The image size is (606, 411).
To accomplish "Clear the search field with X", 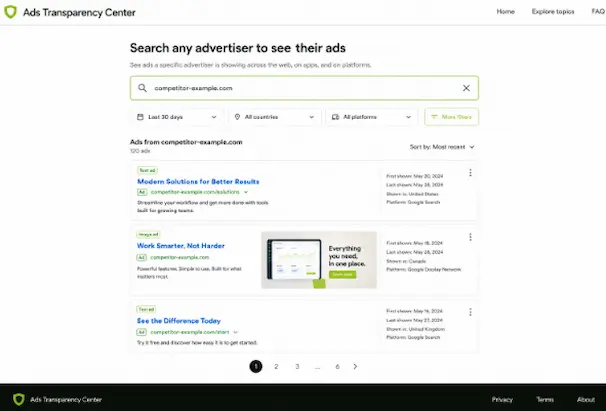I will click(466, 88).
